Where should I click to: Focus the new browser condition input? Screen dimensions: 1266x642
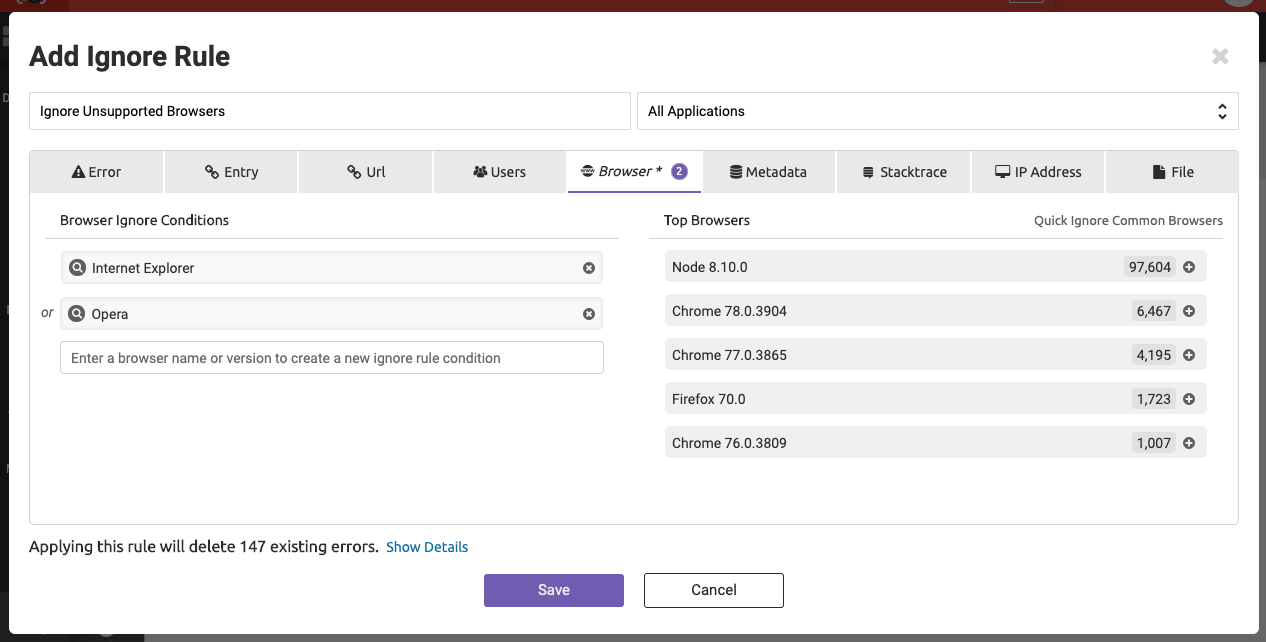point(332,358)
